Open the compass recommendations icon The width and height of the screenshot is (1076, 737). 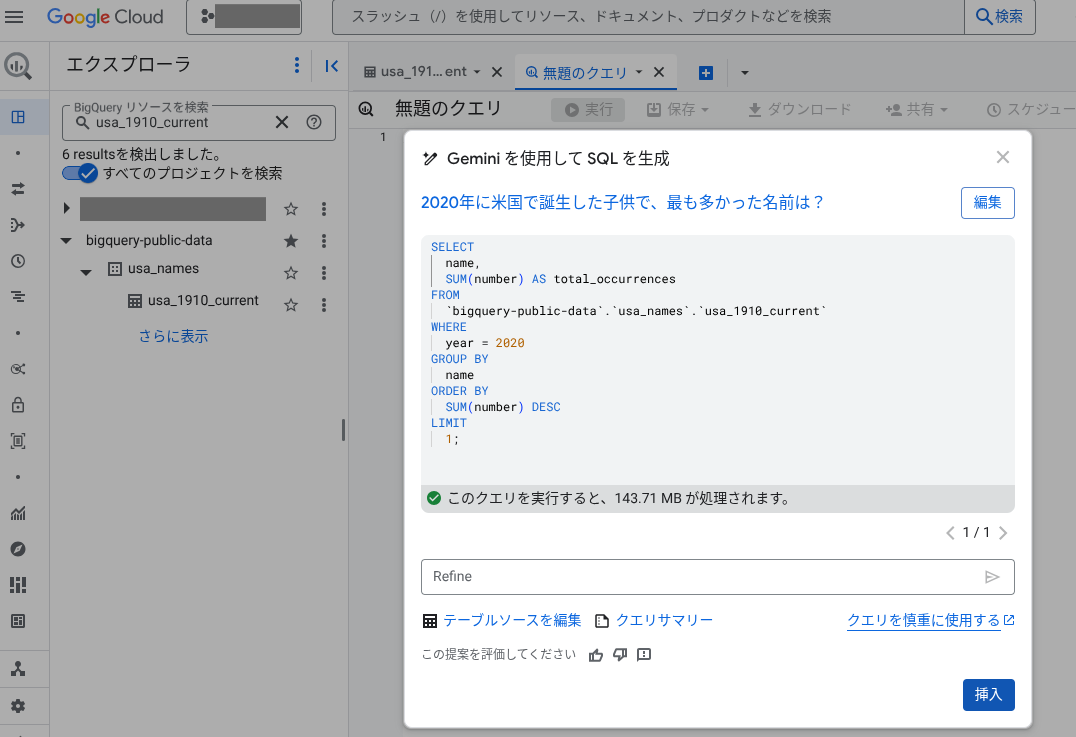tap(19, 549)
